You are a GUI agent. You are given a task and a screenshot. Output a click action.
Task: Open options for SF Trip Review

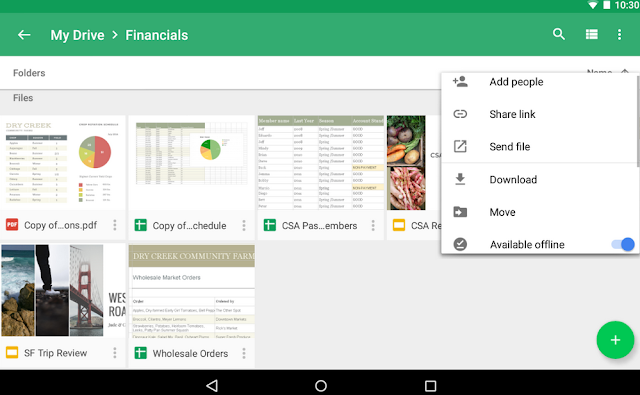[115, 353]
